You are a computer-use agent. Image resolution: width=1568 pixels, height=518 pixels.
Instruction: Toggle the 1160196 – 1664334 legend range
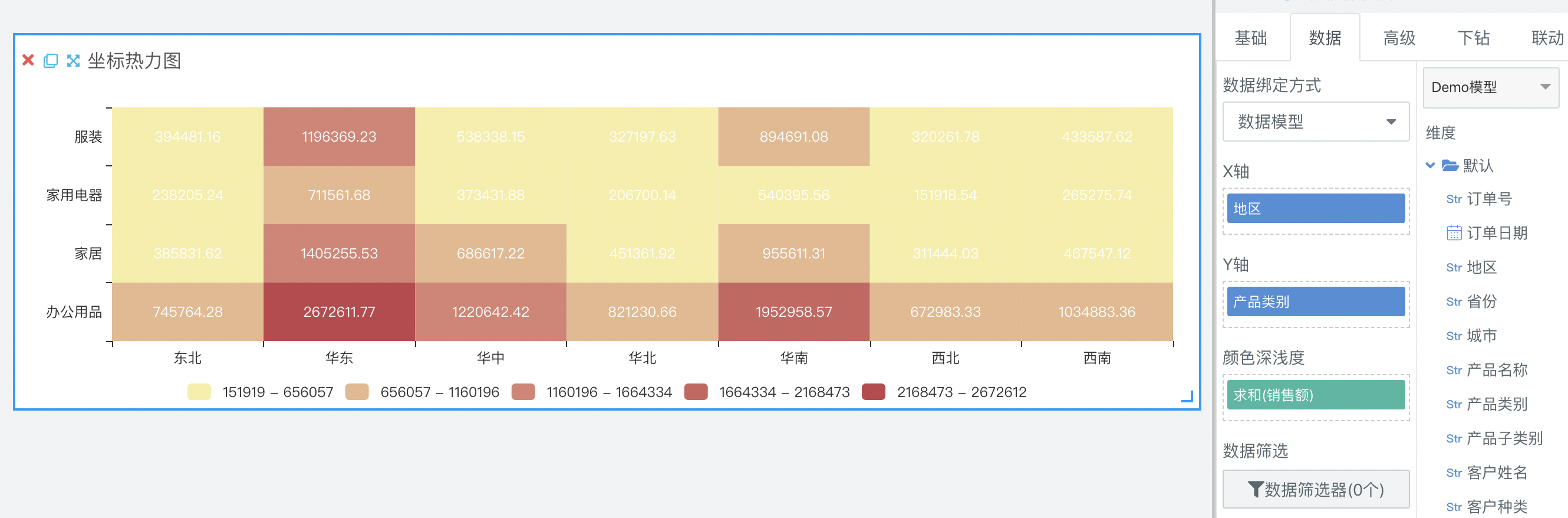[592, 392]
